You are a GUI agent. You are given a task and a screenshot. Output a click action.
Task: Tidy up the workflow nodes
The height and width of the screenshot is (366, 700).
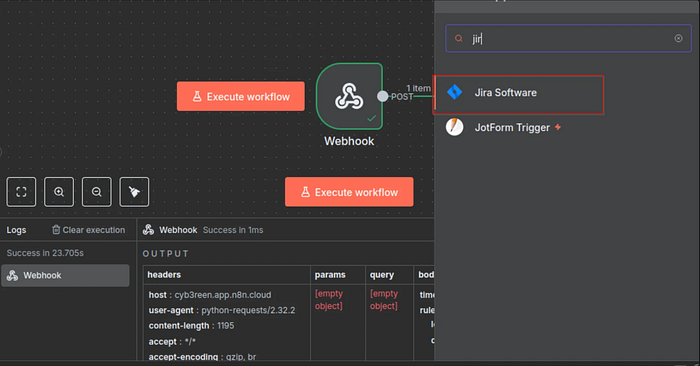point(134,192)
